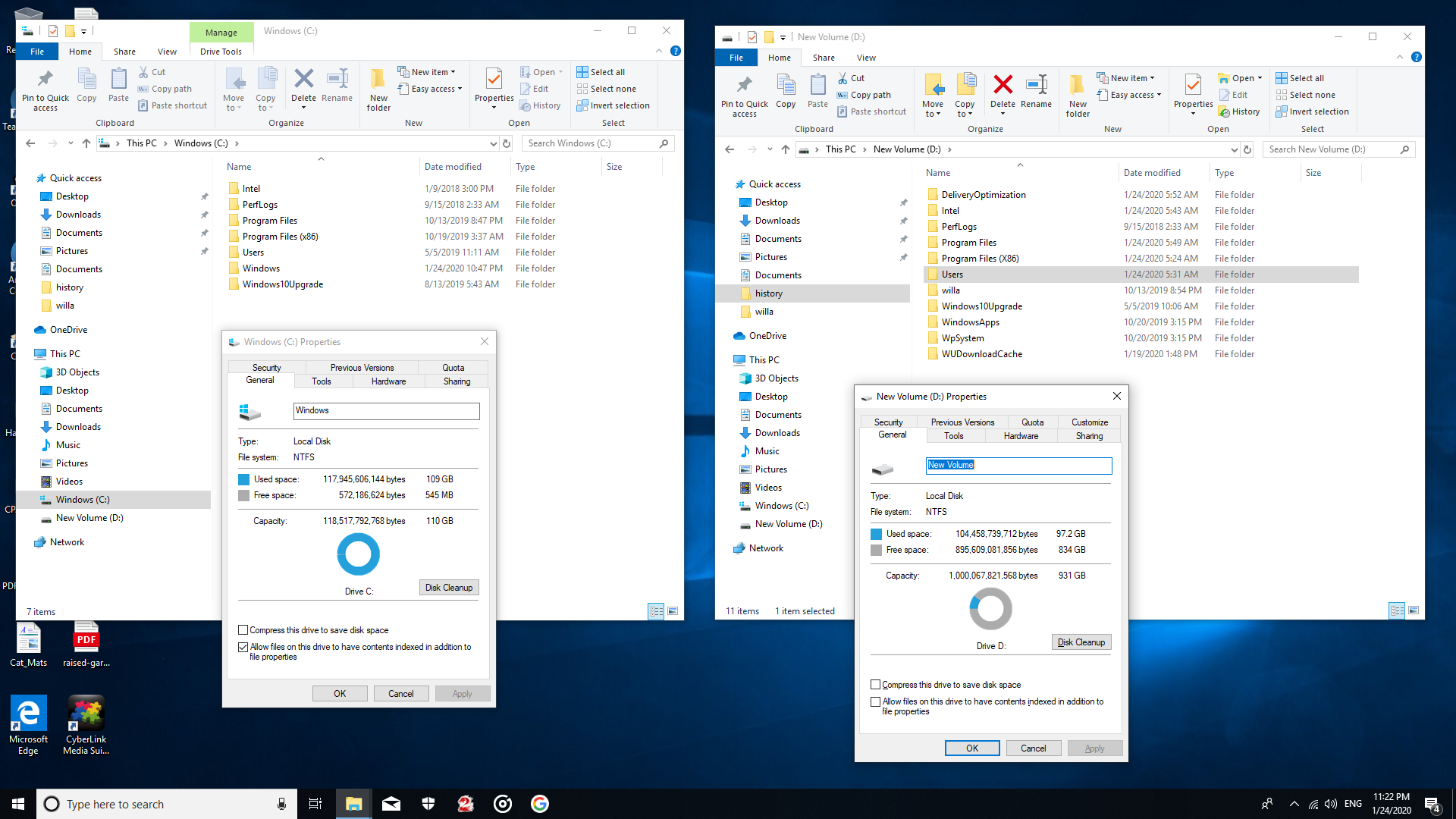Click OK in New Volume (D:) Properties

972,748
